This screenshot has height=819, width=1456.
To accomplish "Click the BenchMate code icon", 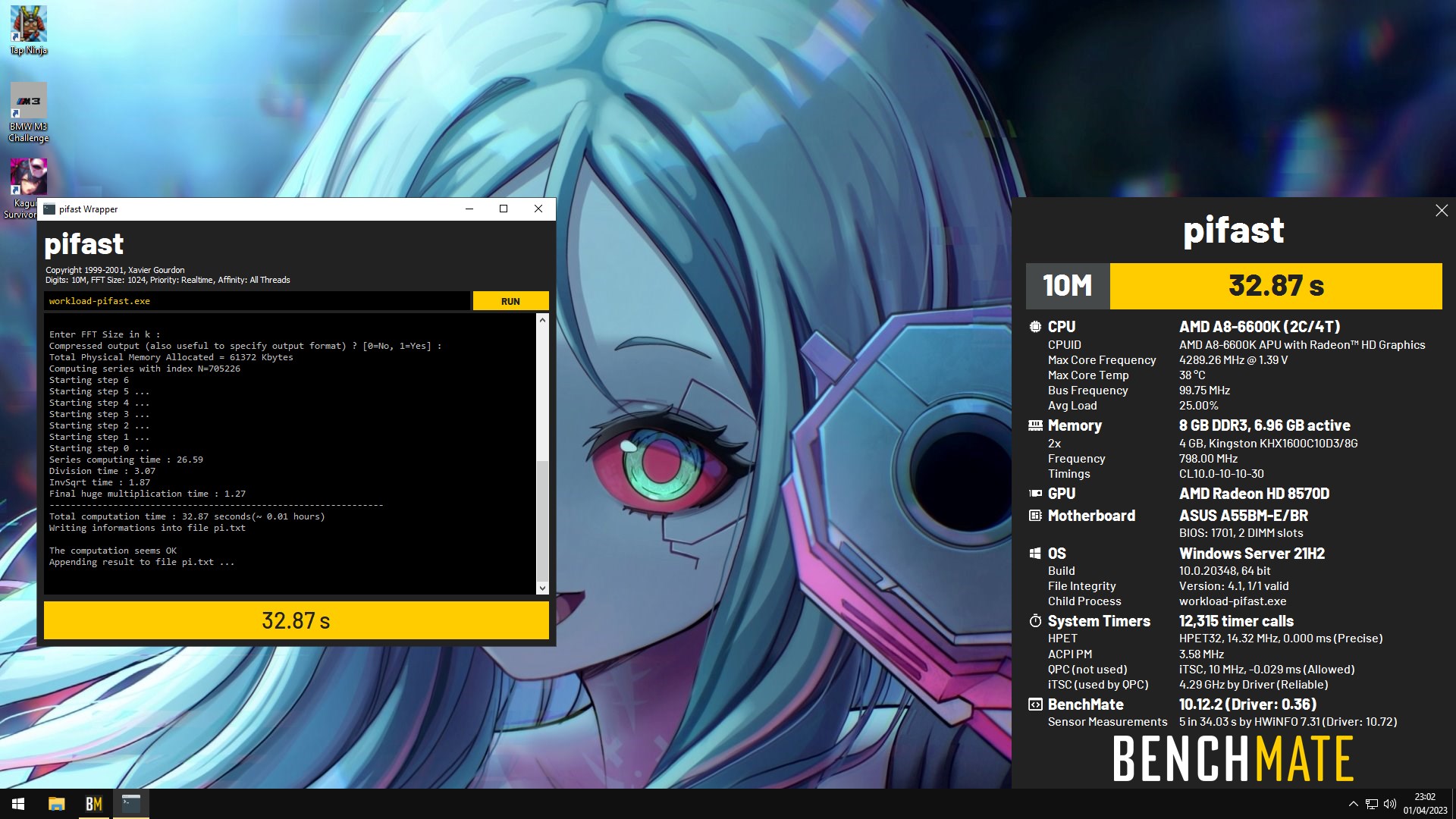I will coord(1035,704).
